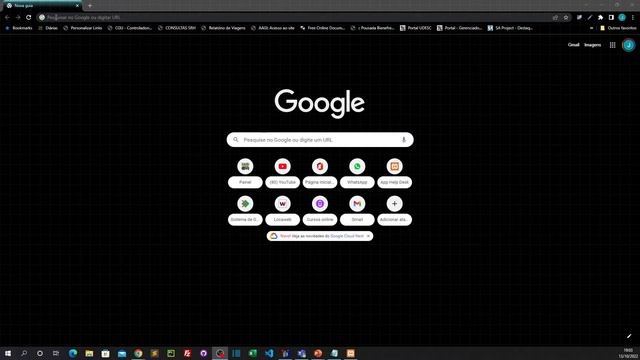Dismiss the Google Cloud Next promo
Screen dimensions: 640x360
point(368,236)
